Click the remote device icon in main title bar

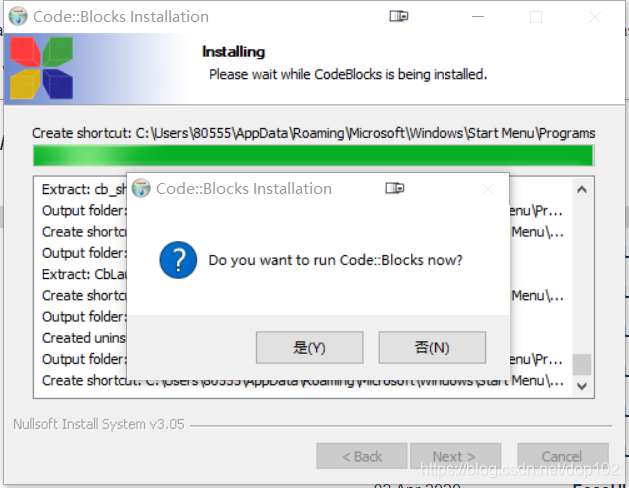399,16
